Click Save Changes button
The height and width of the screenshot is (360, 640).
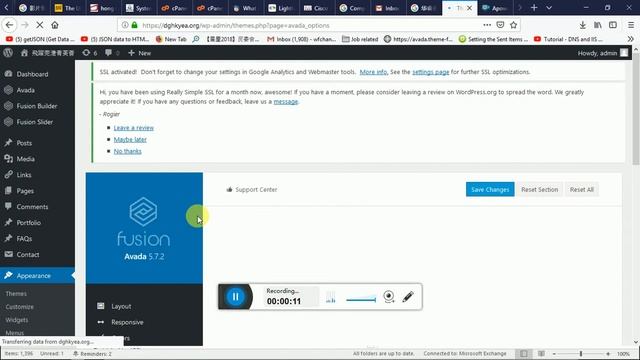(490, 189)
